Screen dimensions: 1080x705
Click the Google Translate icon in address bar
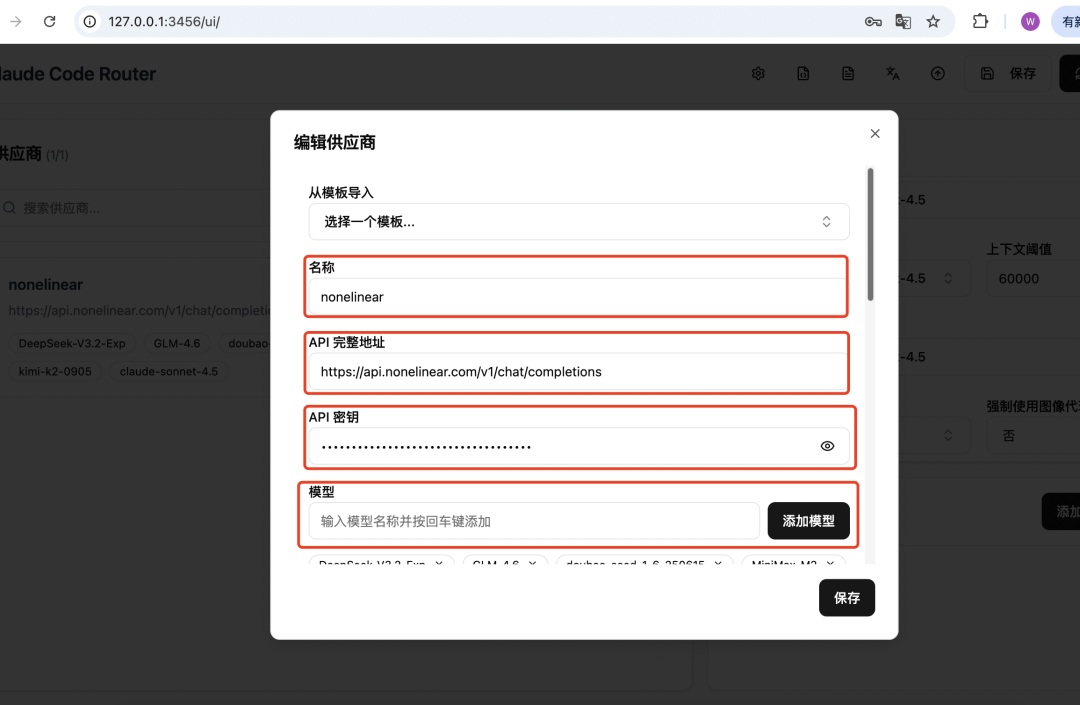[x=903, y=21]
